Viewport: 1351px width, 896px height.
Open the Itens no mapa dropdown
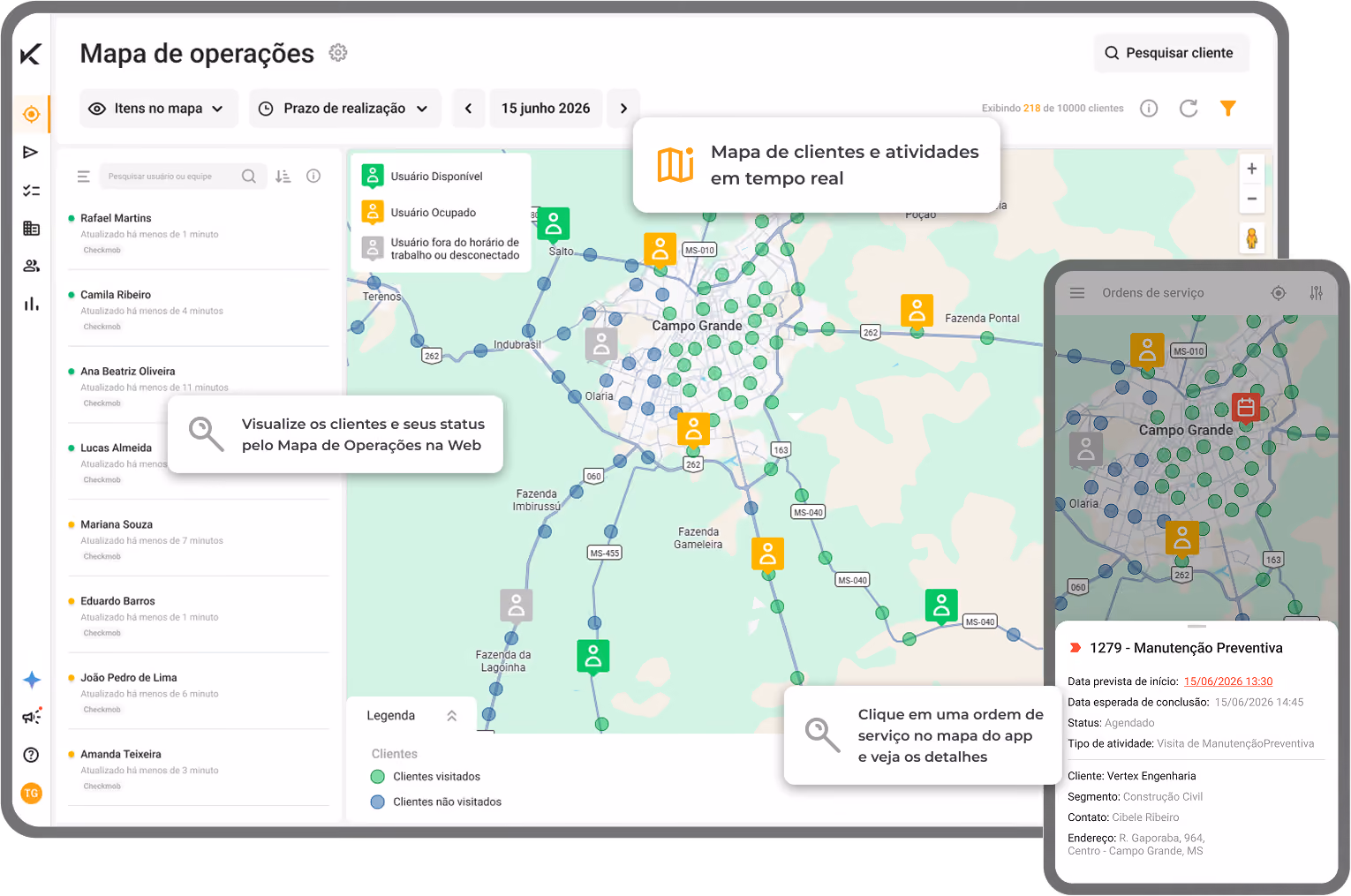tap(159, 109)
